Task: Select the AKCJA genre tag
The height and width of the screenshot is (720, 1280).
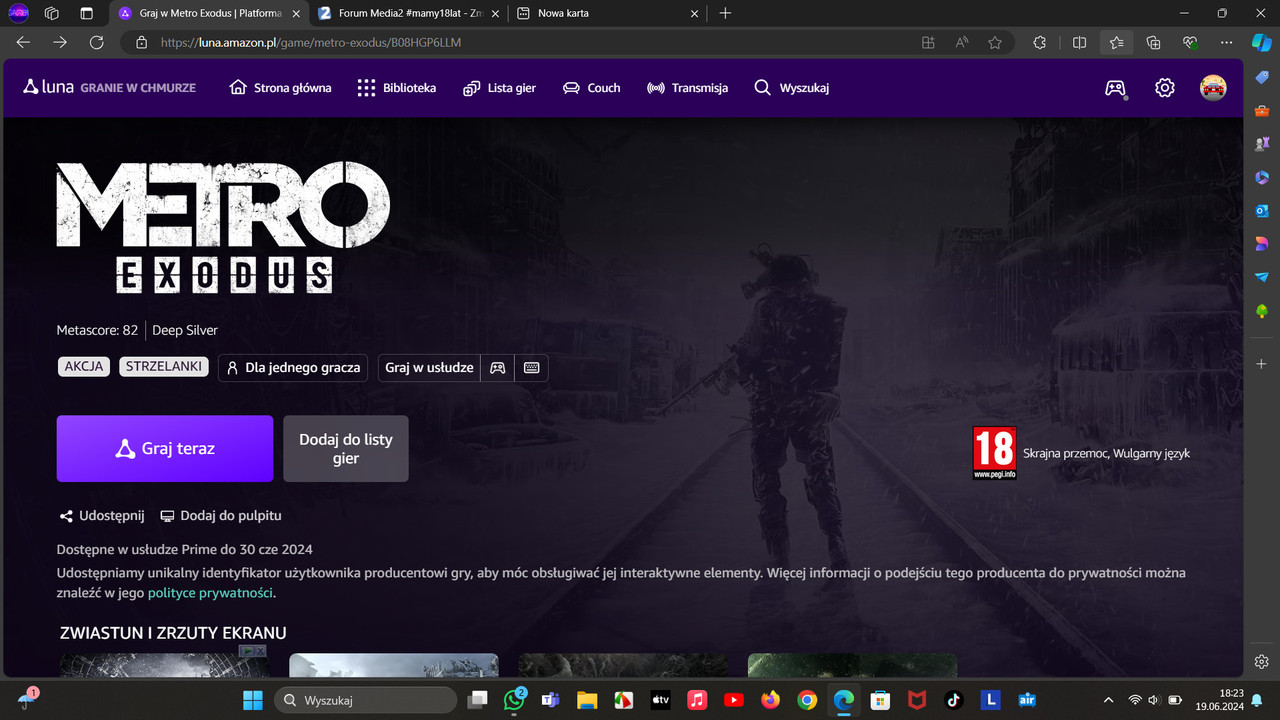Action: tap(84, 367)
